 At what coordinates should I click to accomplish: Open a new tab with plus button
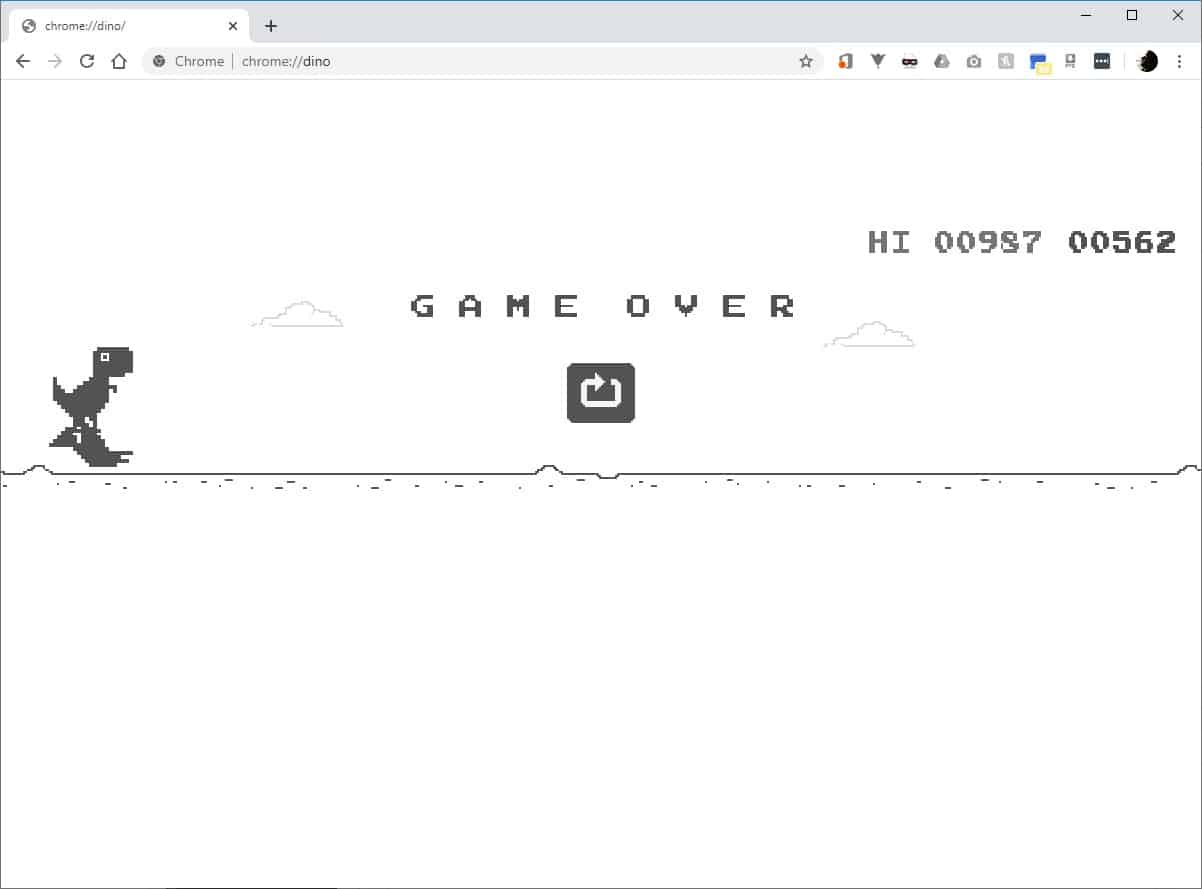point(270,26)
